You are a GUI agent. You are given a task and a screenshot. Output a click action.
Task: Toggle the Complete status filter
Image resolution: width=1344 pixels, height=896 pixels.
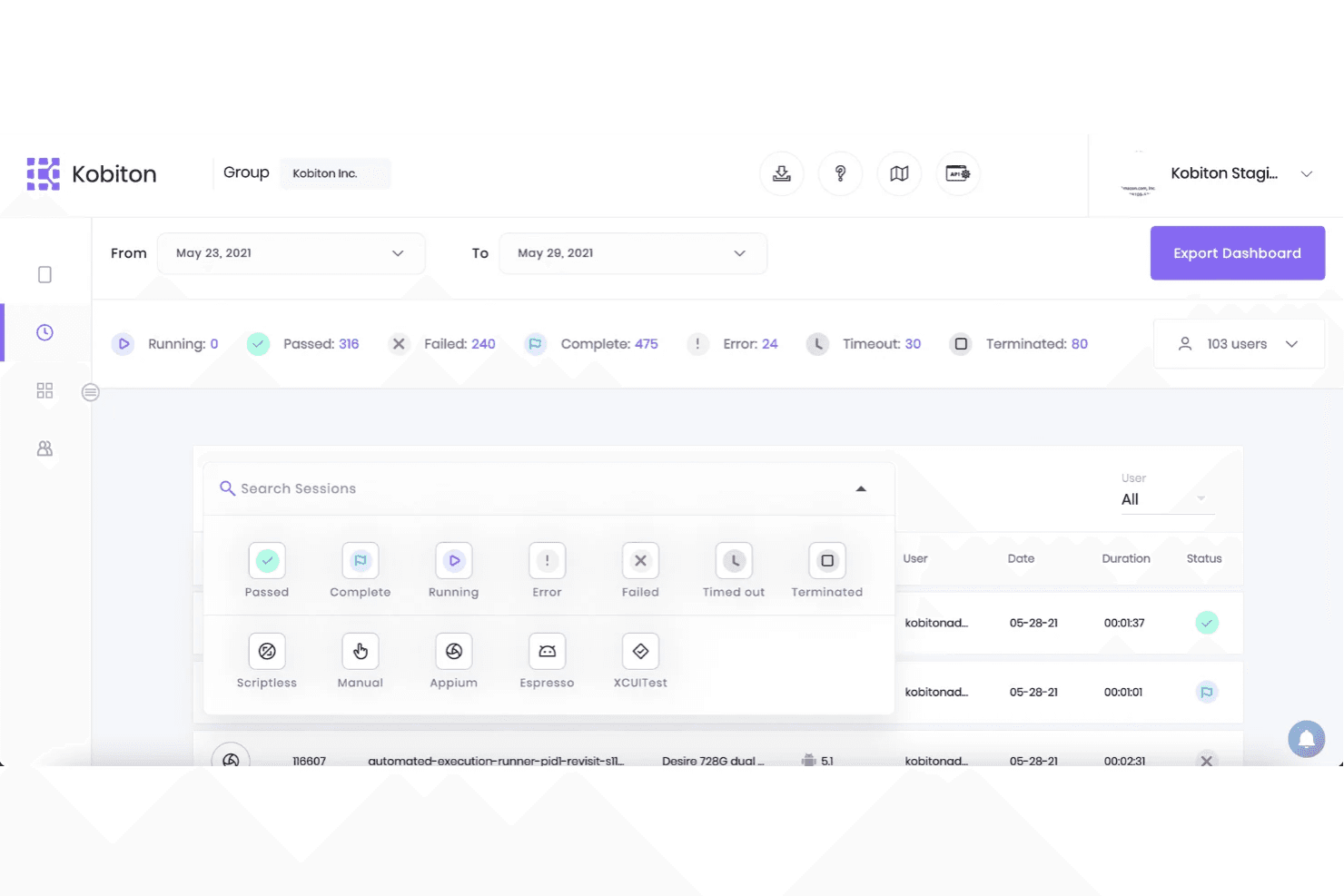361,561
